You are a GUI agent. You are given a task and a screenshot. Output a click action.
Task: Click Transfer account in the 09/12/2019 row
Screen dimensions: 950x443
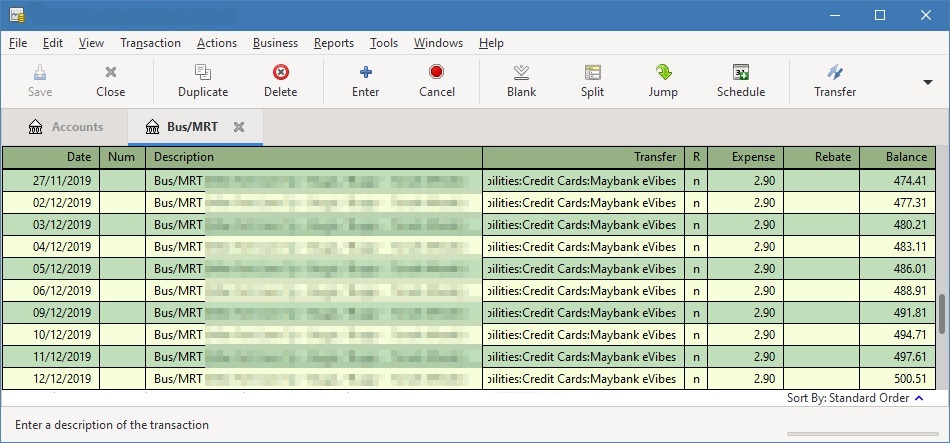[584, 313]
